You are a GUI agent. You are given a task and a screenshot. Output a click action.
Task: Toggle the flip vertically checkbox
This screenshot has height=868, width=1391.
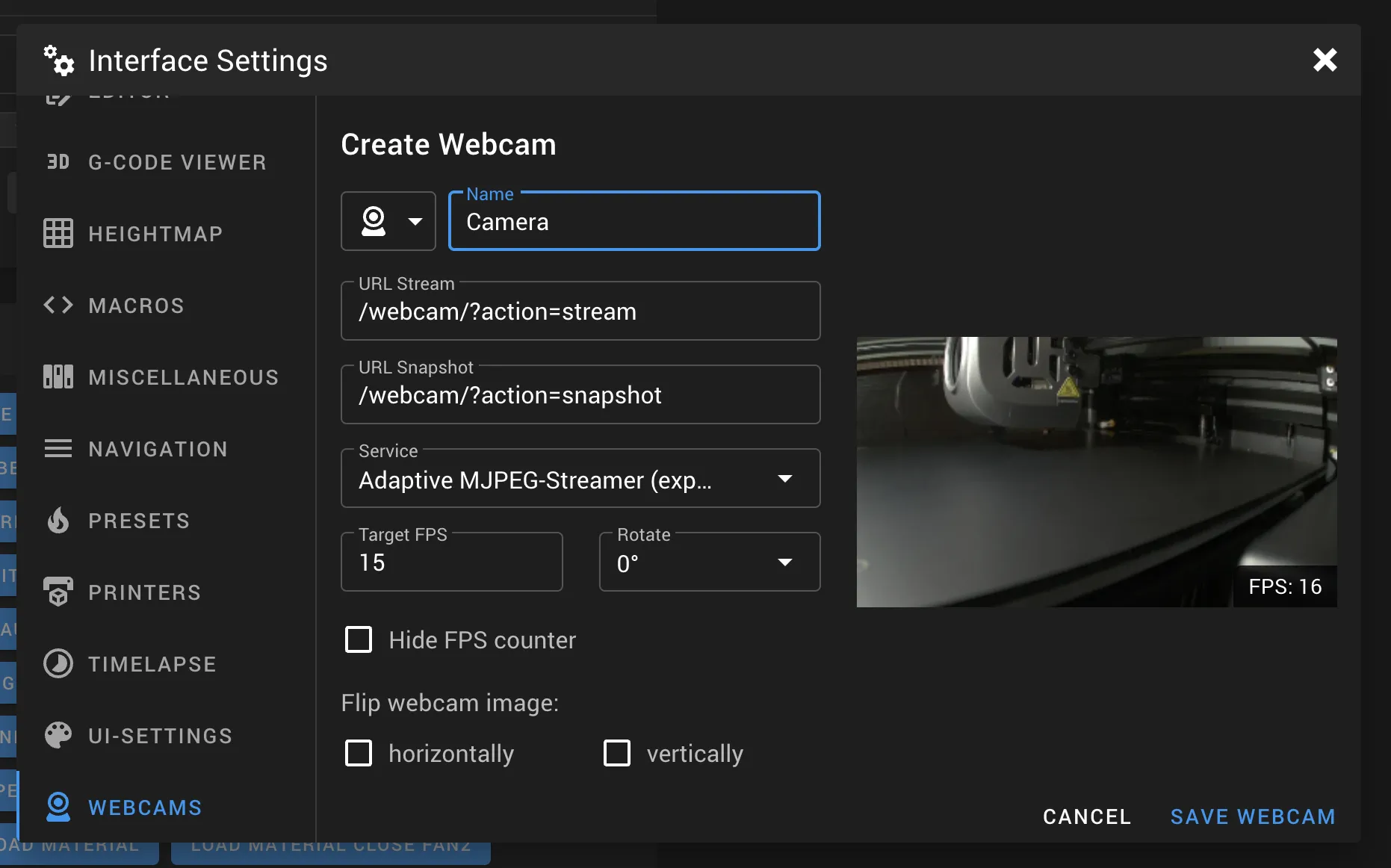[617, 754]
